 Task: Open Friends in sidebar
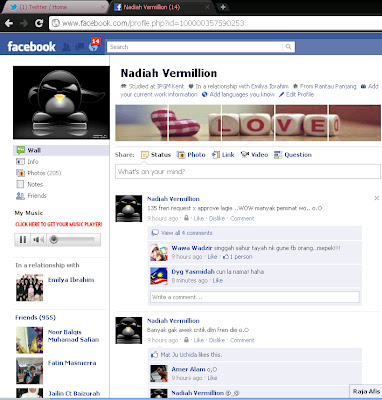(31, 196)
